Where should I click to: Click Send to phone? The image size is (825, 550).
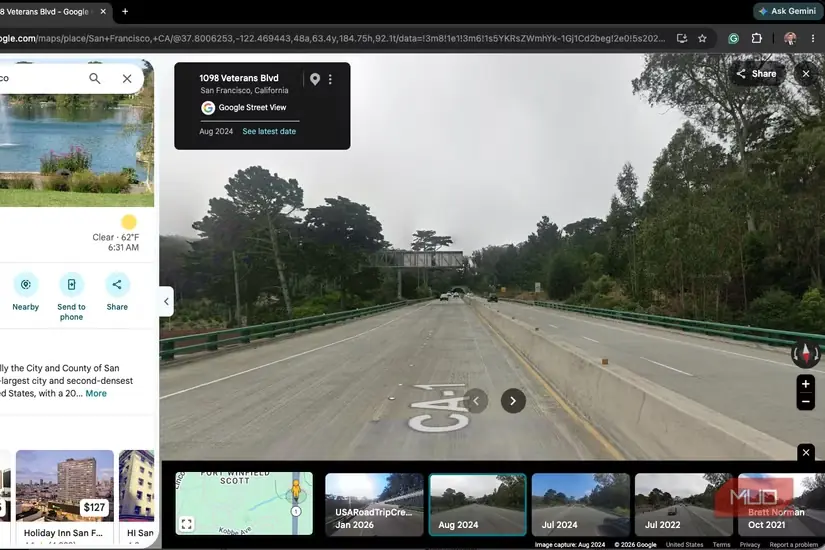pyautogui.click(x=71, y=297)
